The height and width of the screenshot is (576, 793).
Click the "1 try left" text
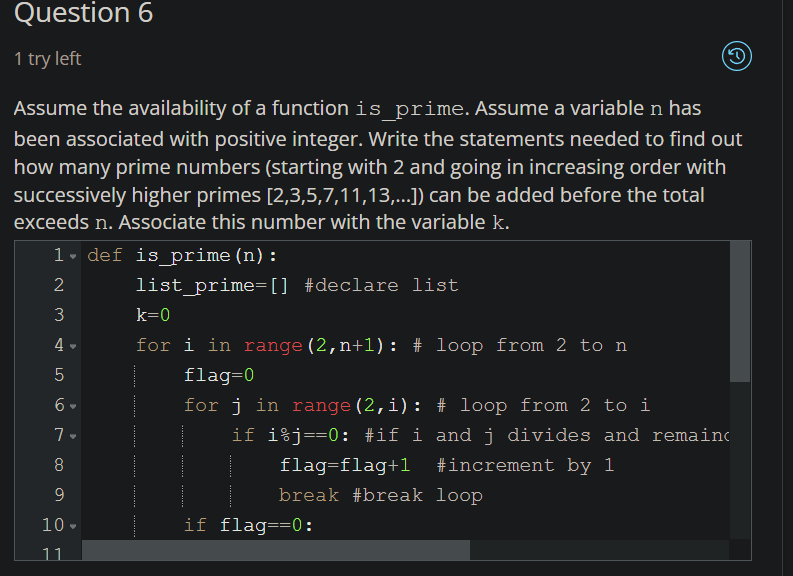[x=48, y=59]
